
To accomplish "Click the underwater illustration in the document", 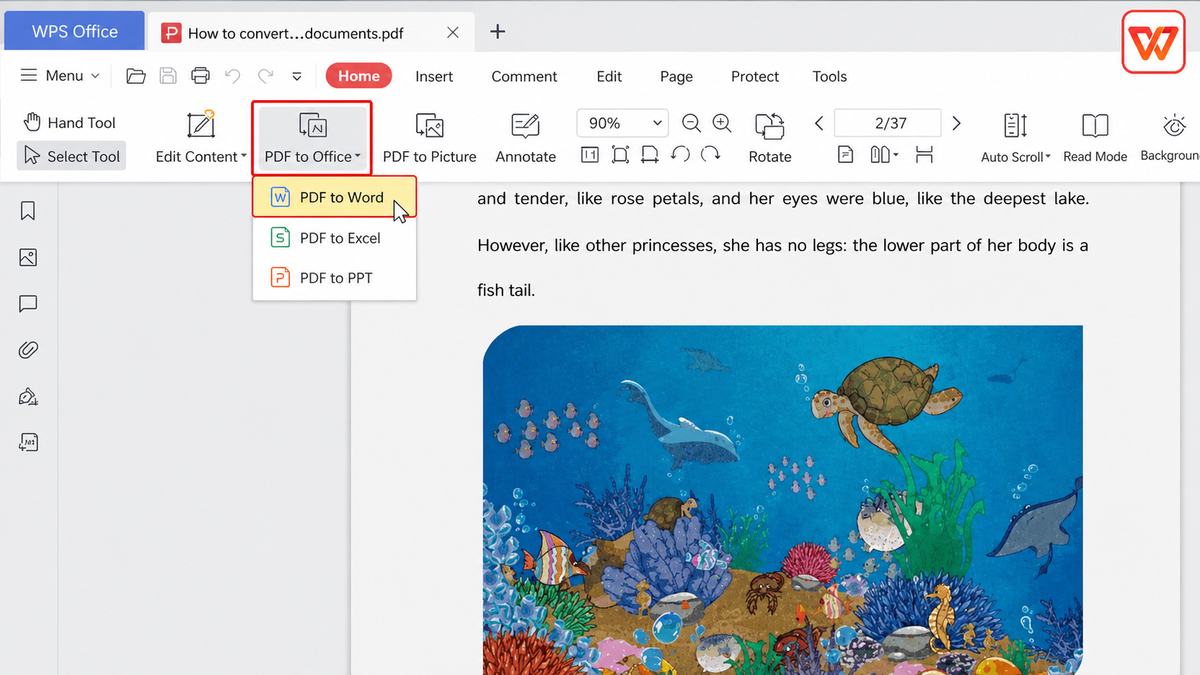I will click(x=782, y=500).
